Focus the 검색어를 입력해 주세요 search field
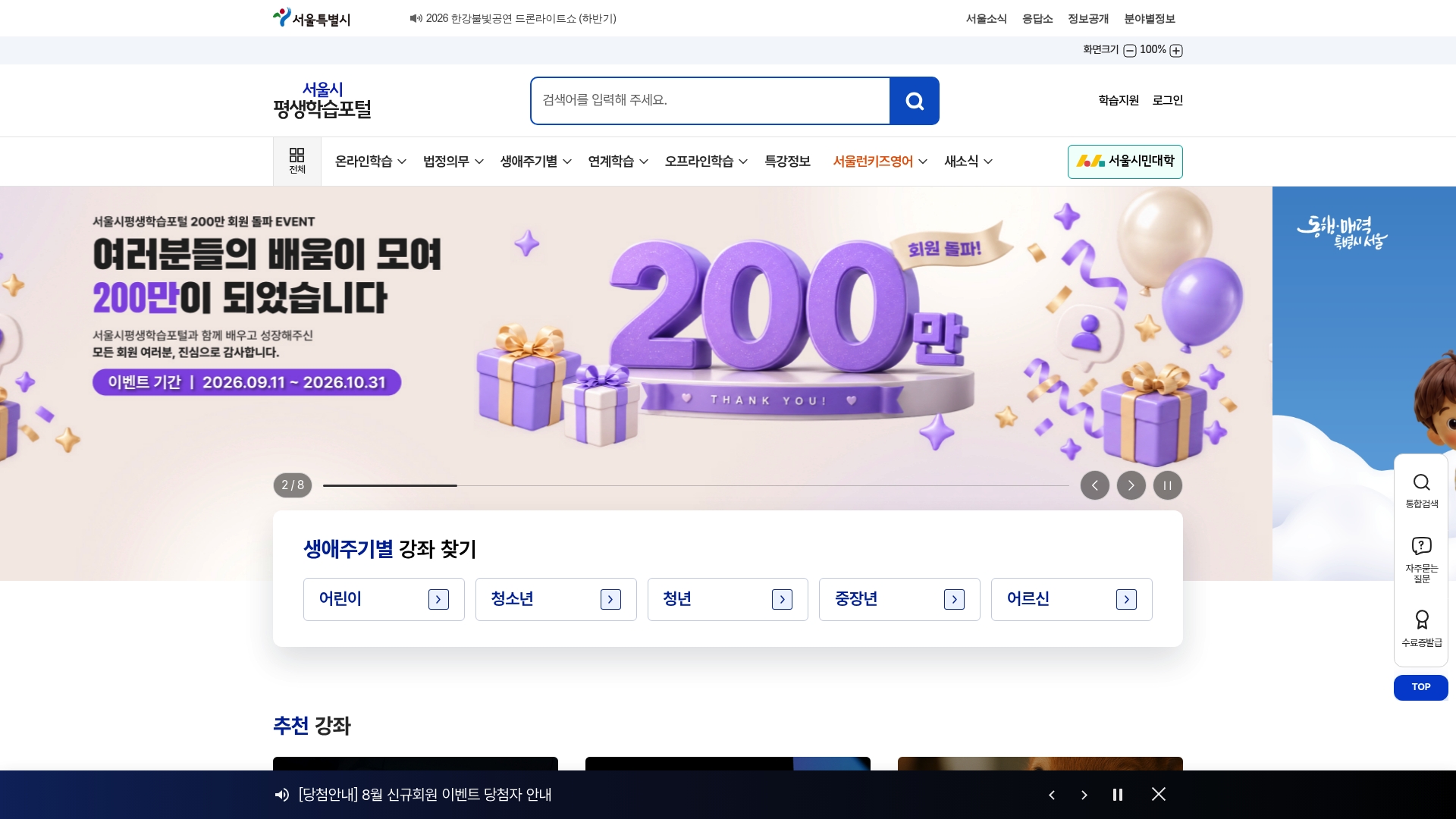Screen dimensions: 1456x819 click(x=711, y=101)
